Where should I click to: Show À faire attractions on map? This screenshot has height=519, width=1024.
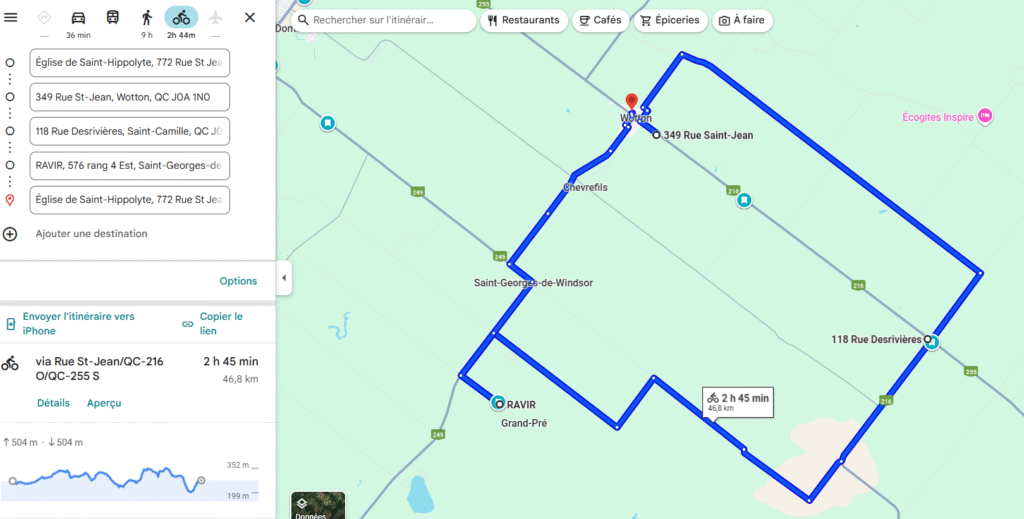[x=741, y=20]
